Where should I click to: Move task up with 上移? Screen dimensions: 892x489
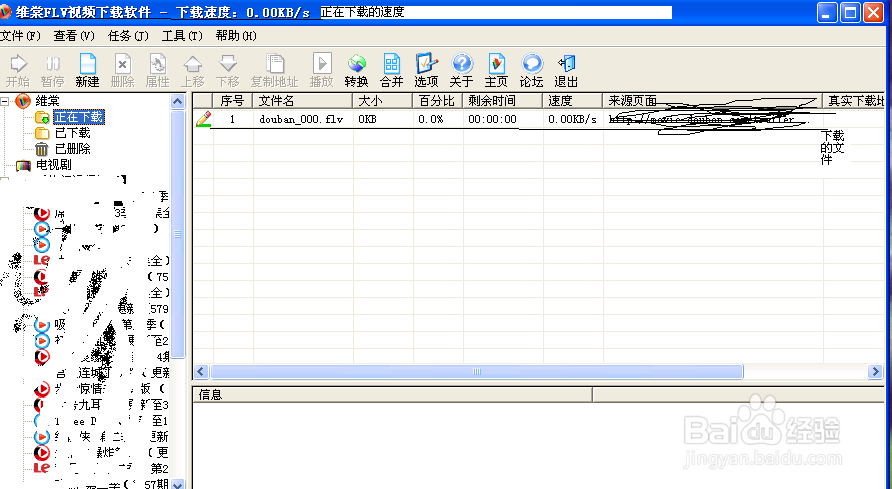(193, 64)
